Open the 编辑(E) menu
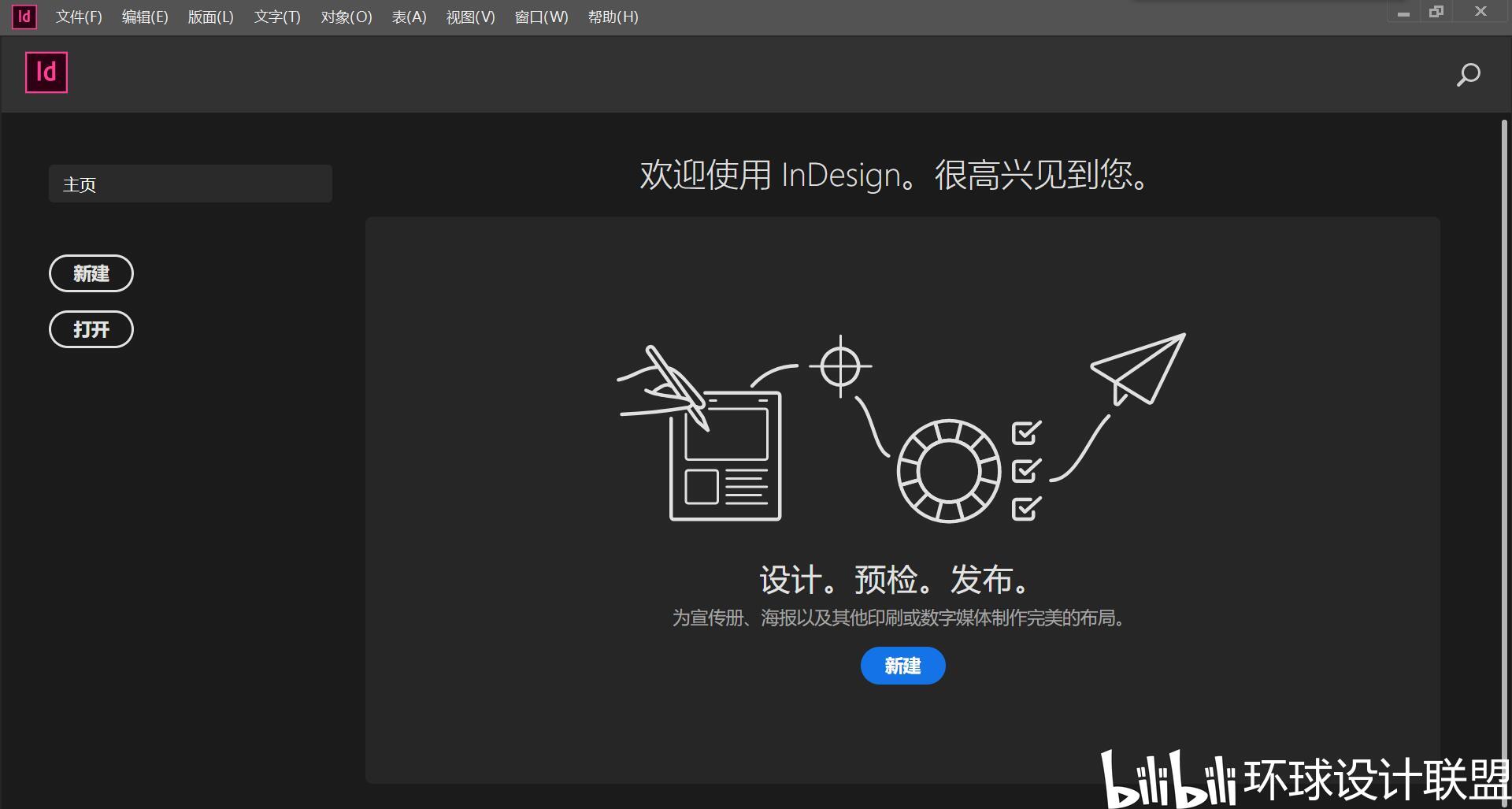 tap(144, 17)
